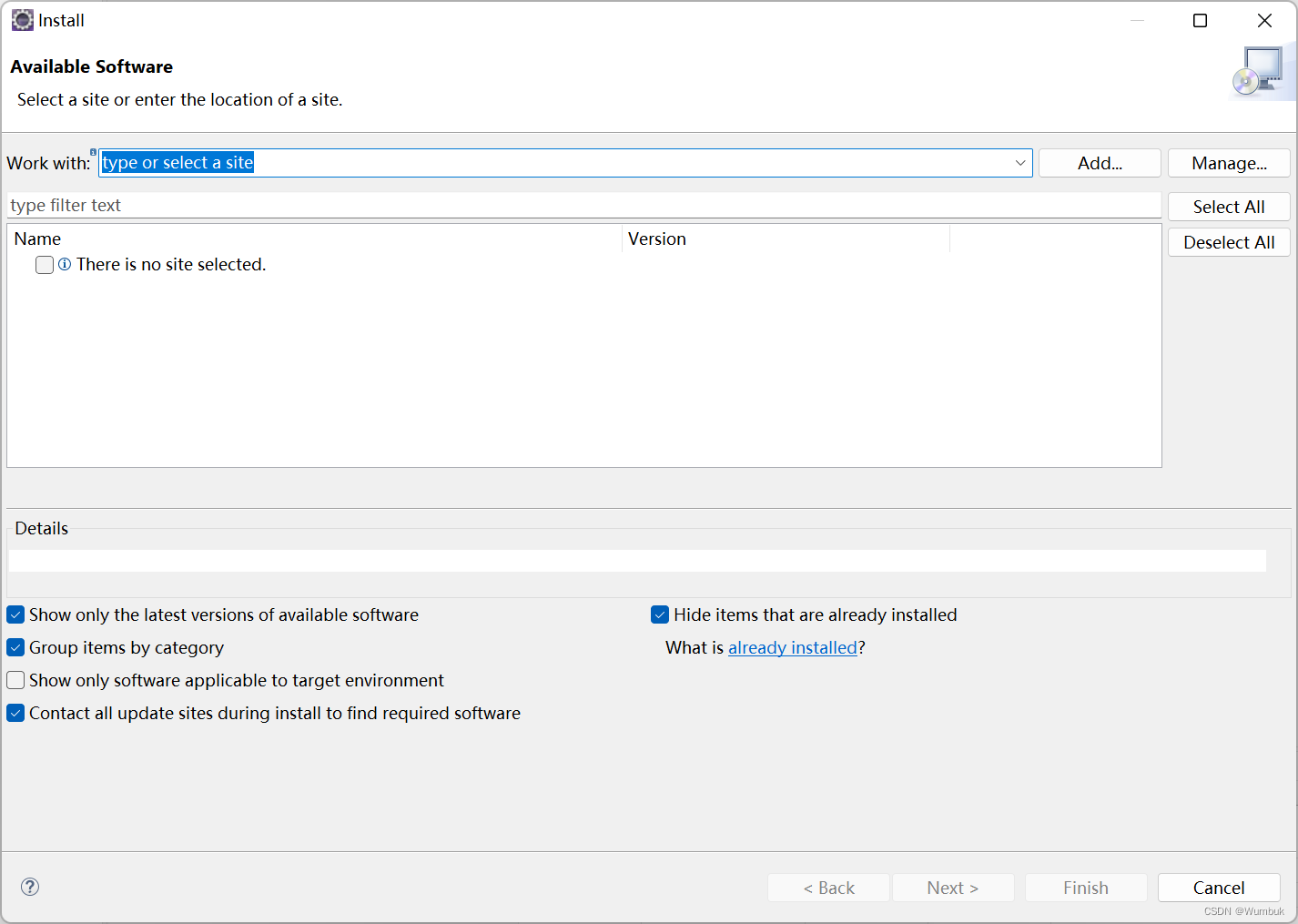This screenshot has width=1298, height=924.
Task: Enable Show only software applicable to target environment
Action: pos(15,680)
